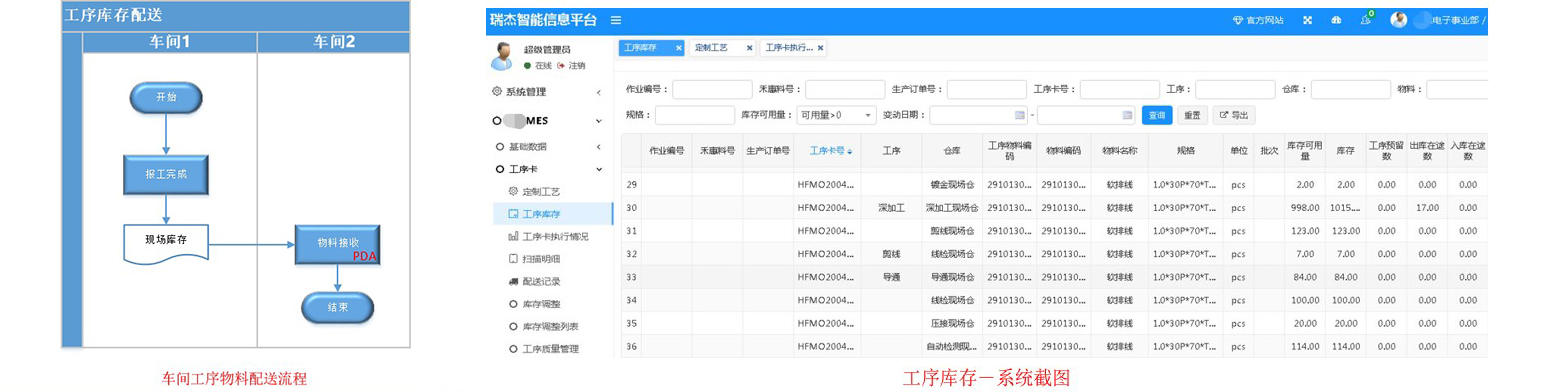The height and width of the screenshot is (392, 1548).
Task: Expand the 基础数据 menu group
Action: point(548,147)
